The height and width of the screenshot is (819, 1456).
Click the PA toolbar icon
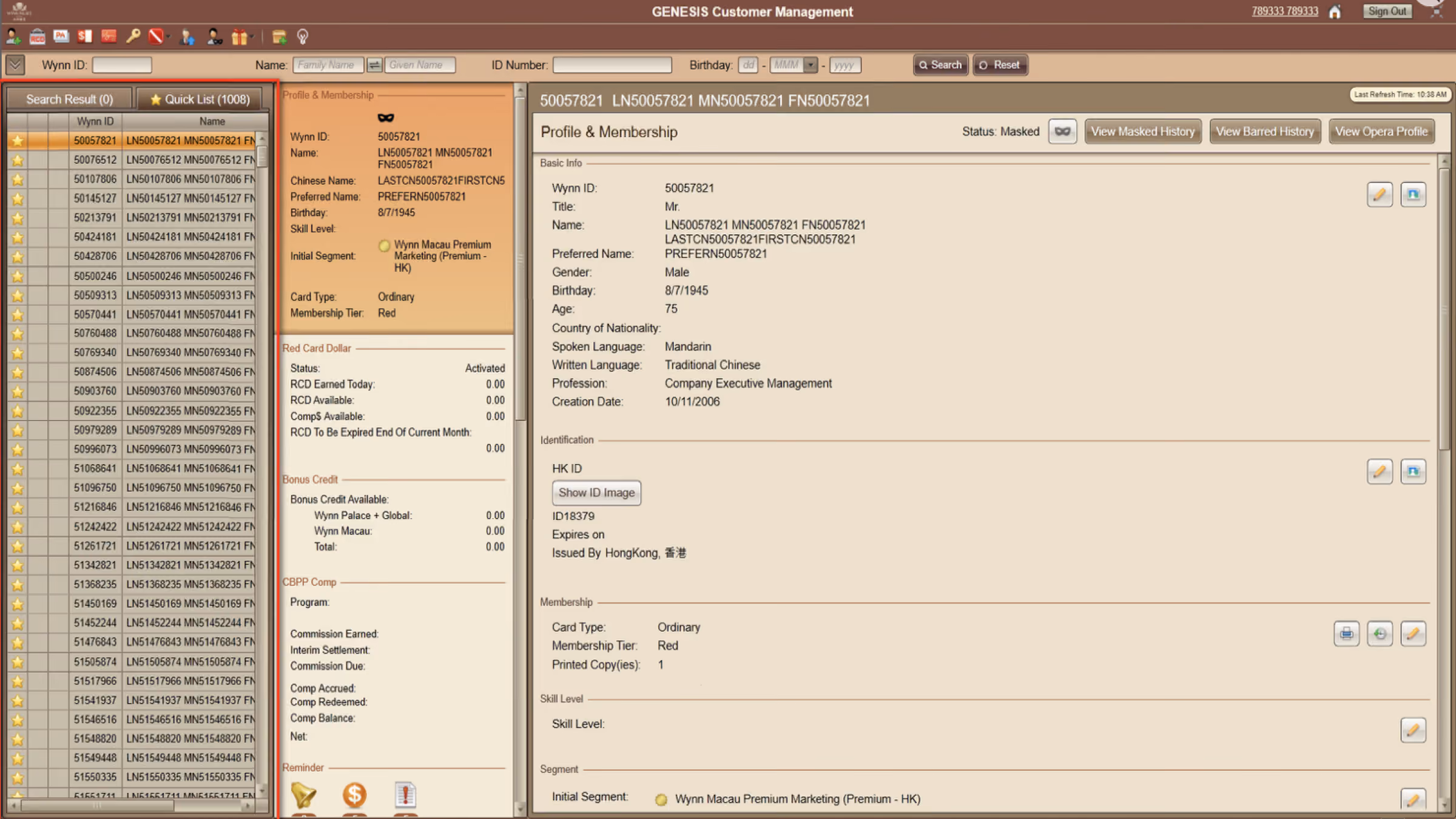click(61, 37)
